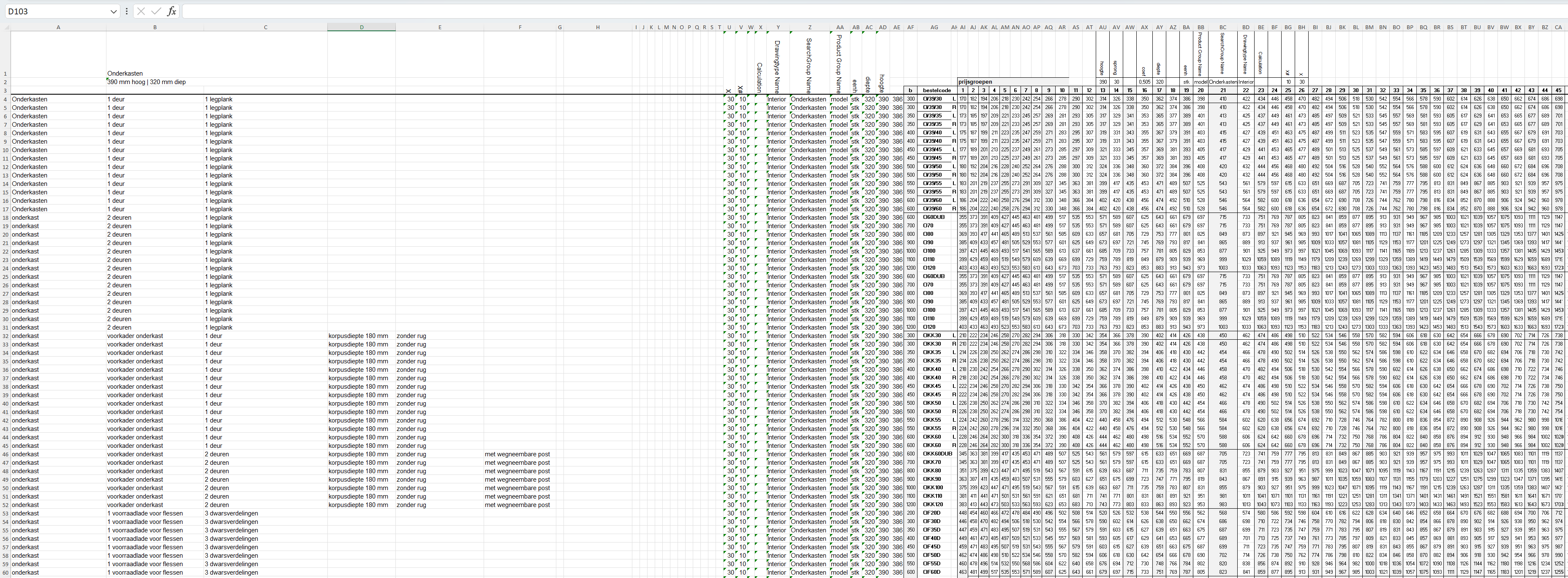Viewport: 1568px width, 578px height.
Task: Click the Enter checkmark icon in formula bar
Action: (156, 11)
